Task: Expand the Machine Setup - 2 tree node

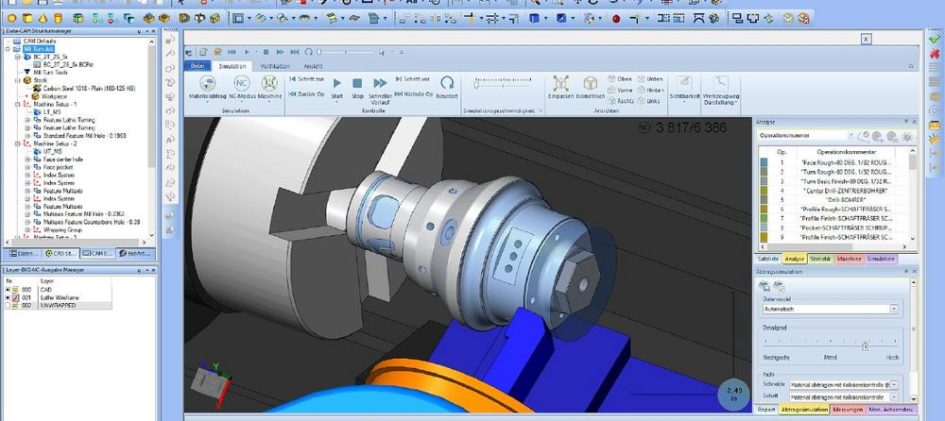Action: (x=17, y=144)
